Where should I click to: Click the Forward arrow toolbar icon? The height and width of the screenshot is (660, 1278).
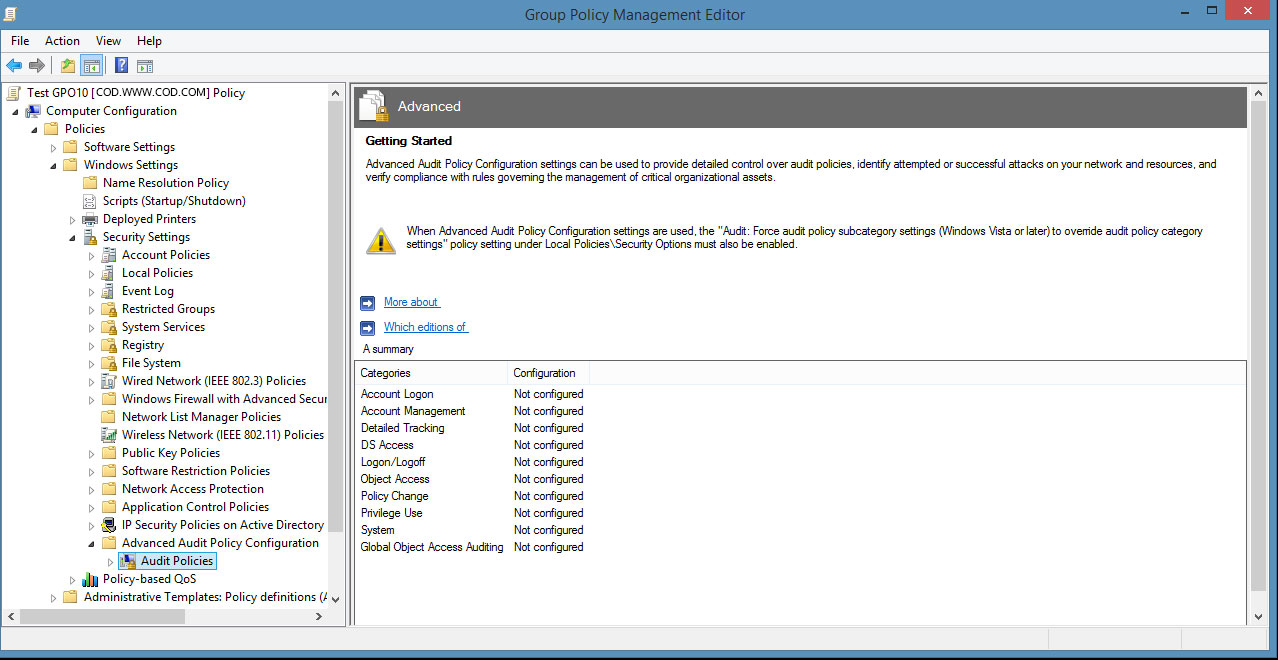[x=37, y=66]
